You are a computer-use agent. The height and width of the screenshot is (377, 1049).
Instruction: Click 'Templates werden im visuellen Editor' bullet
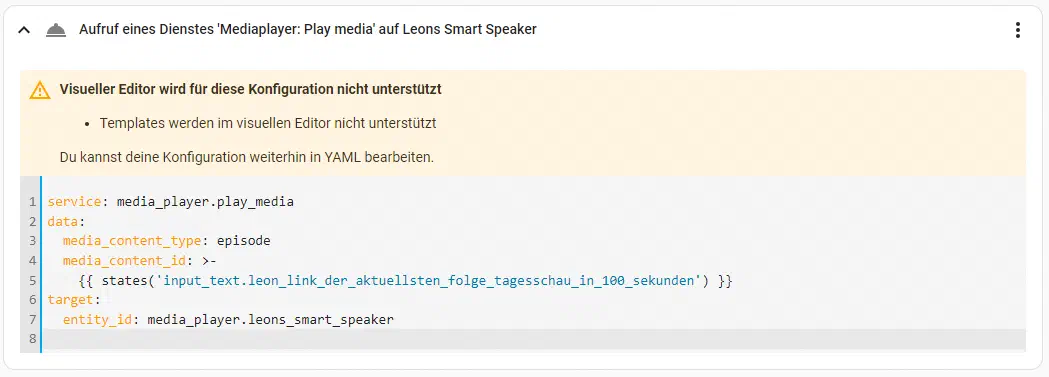click(x=268, y=123)
